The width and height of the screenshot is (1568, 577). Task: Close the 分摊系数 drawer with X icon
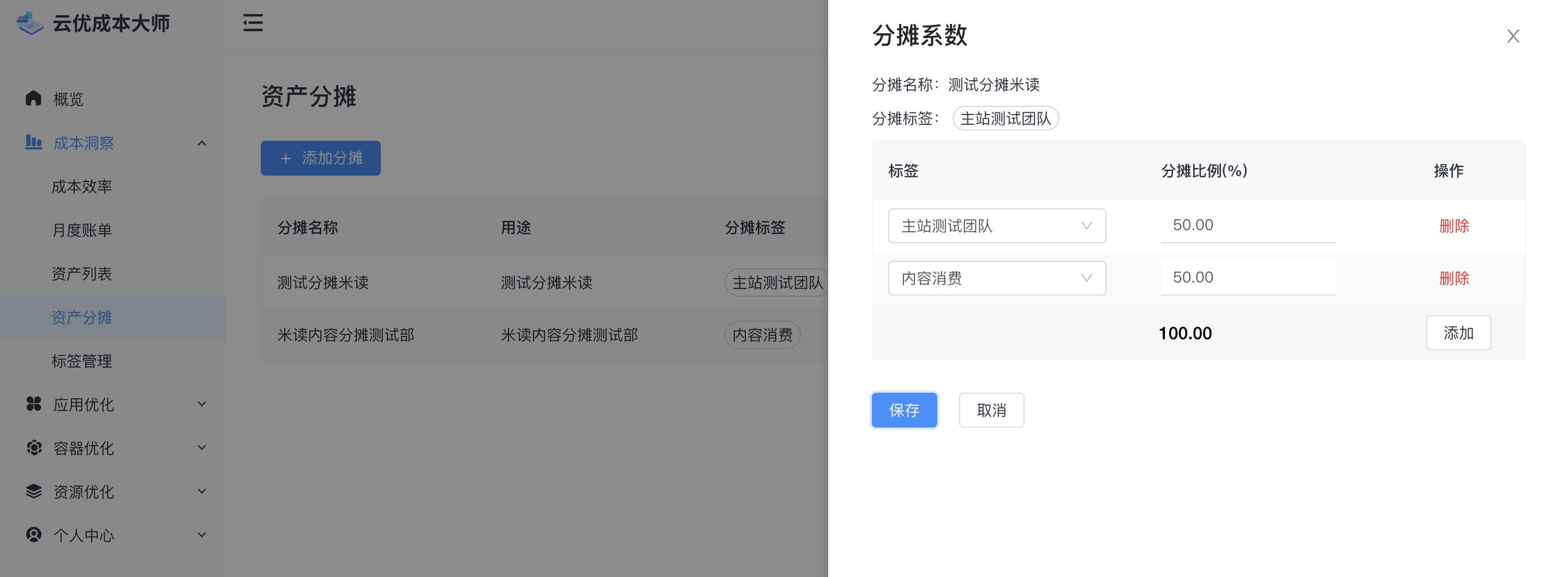tap(1513, 36)
